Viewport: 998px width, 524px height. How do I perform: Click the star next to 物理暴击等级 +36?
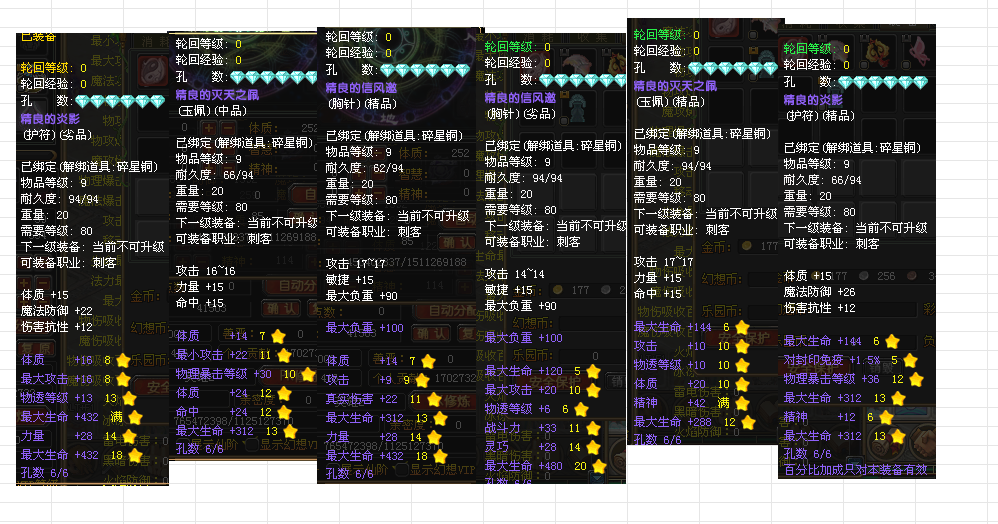(x=914, y=379)
